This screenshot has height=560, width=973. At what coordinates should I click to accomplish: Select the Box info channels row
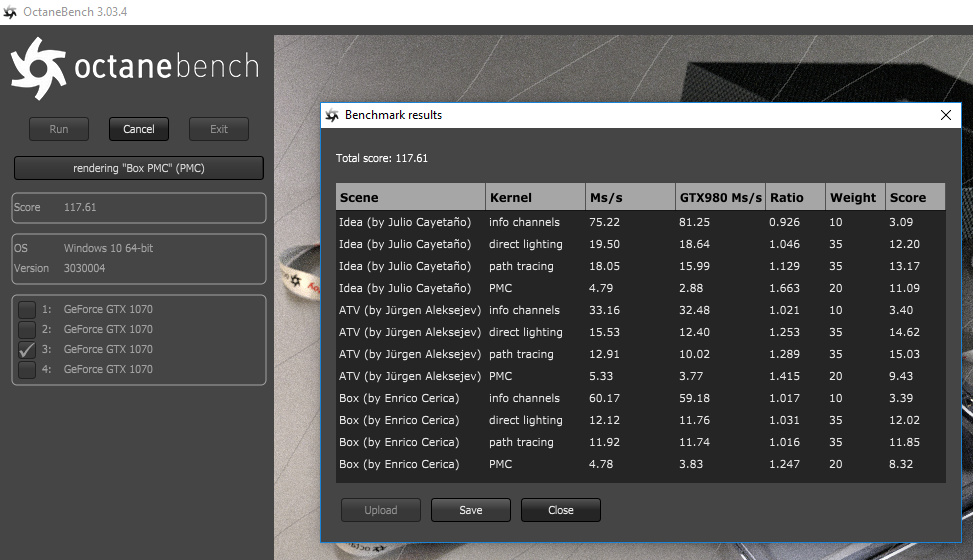(641, 399)
